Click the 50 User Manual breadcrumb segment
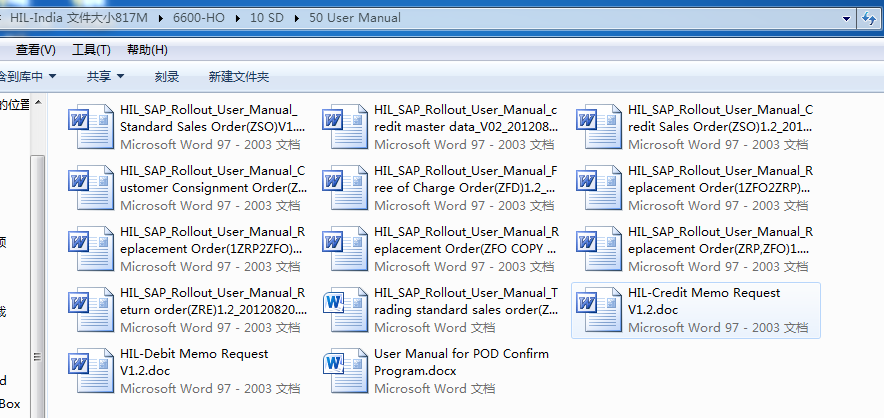 [355, 18]
